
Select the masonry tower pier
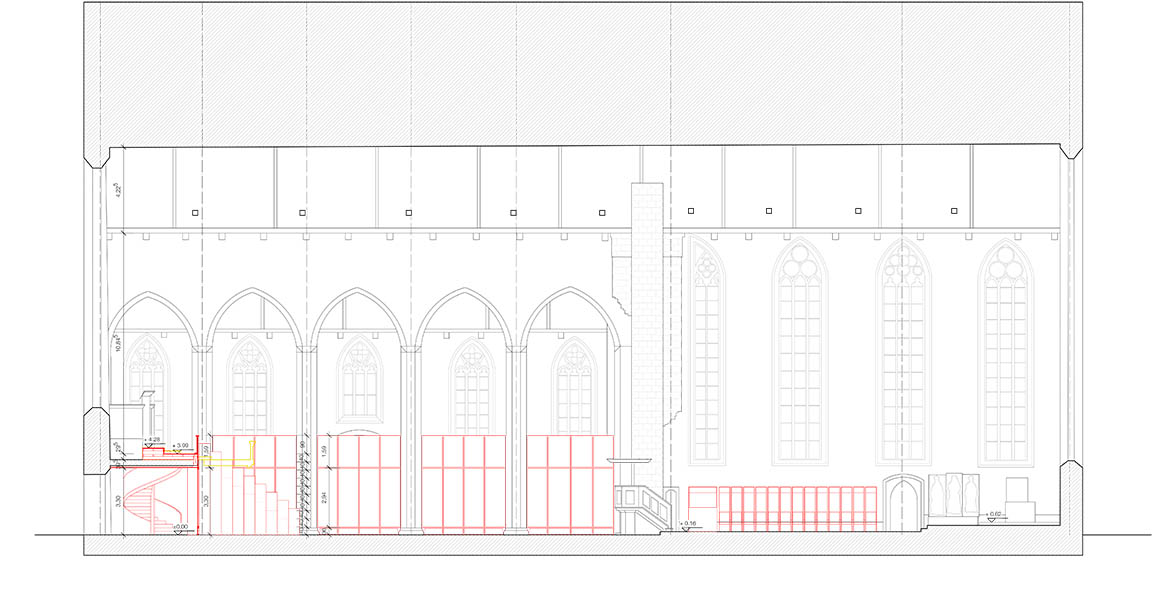(x=647, y=320)
